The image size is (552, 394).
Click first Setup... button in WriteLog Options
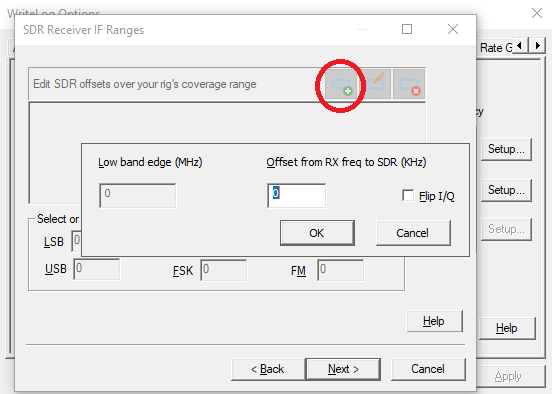tap(506, 149)
